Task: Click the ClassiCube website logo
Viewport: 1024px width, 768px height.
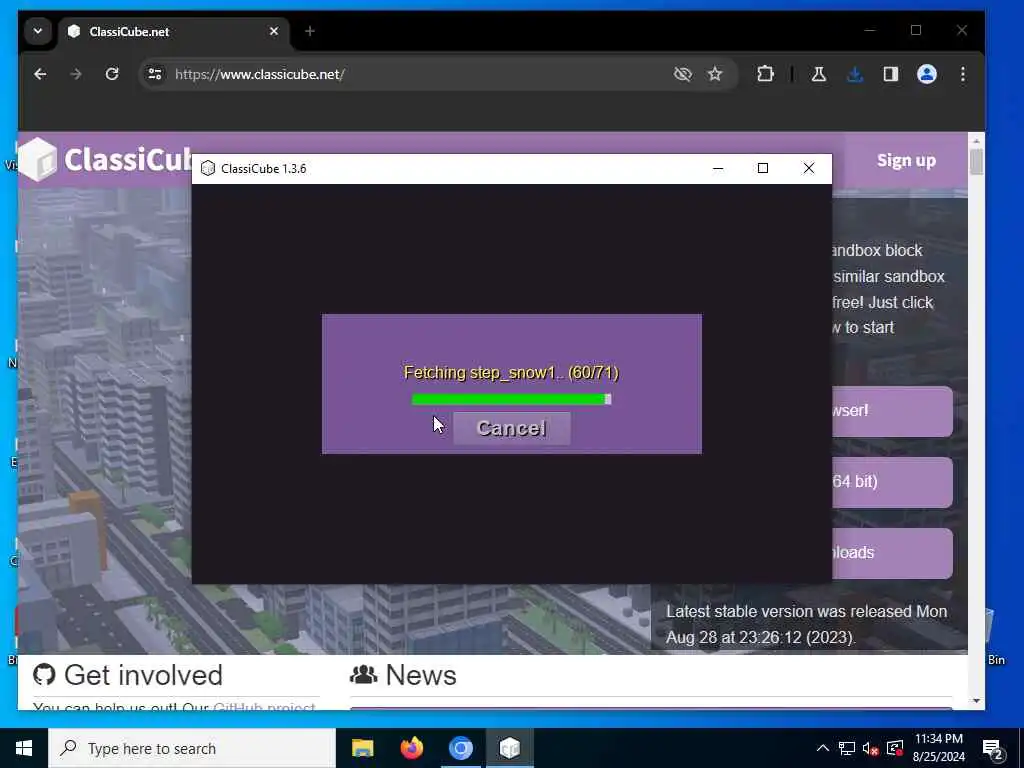Action: 106,160
